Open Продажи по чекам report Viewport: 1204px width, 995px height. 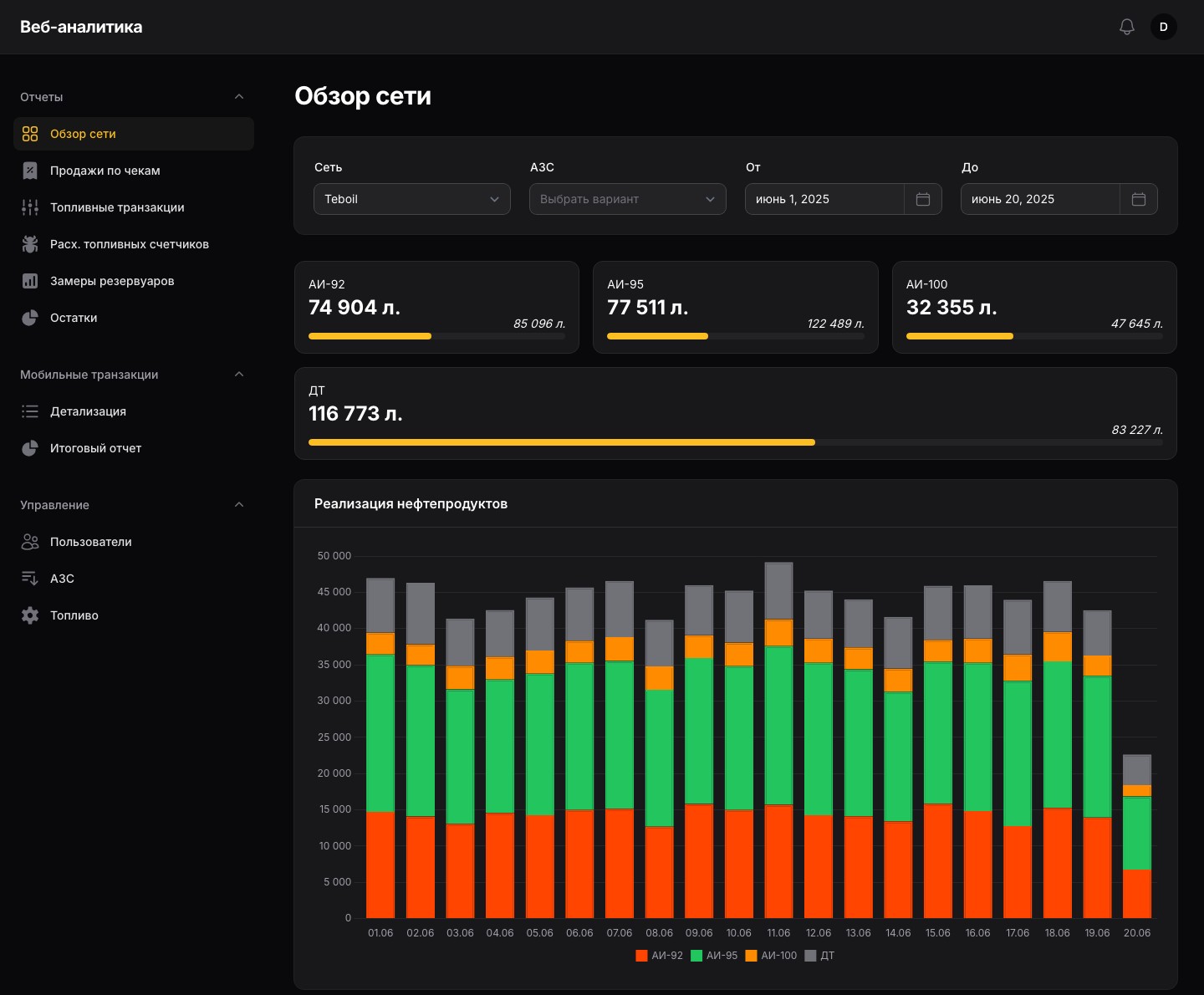tap(134, 171)
